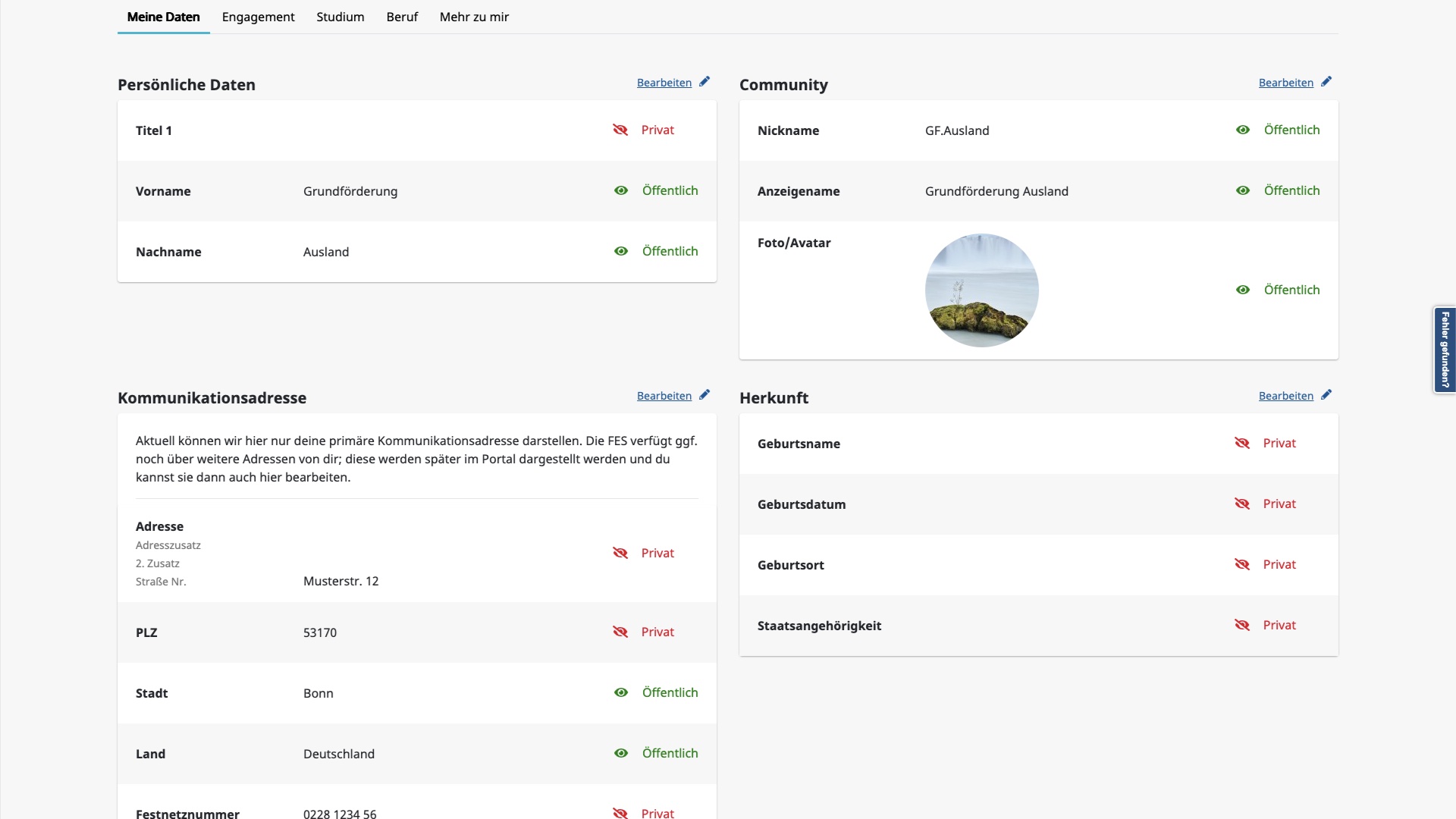Click pencil icon in Community header
The height and width of the screenshot is (819, 1456).
(x=1326, y=82)
